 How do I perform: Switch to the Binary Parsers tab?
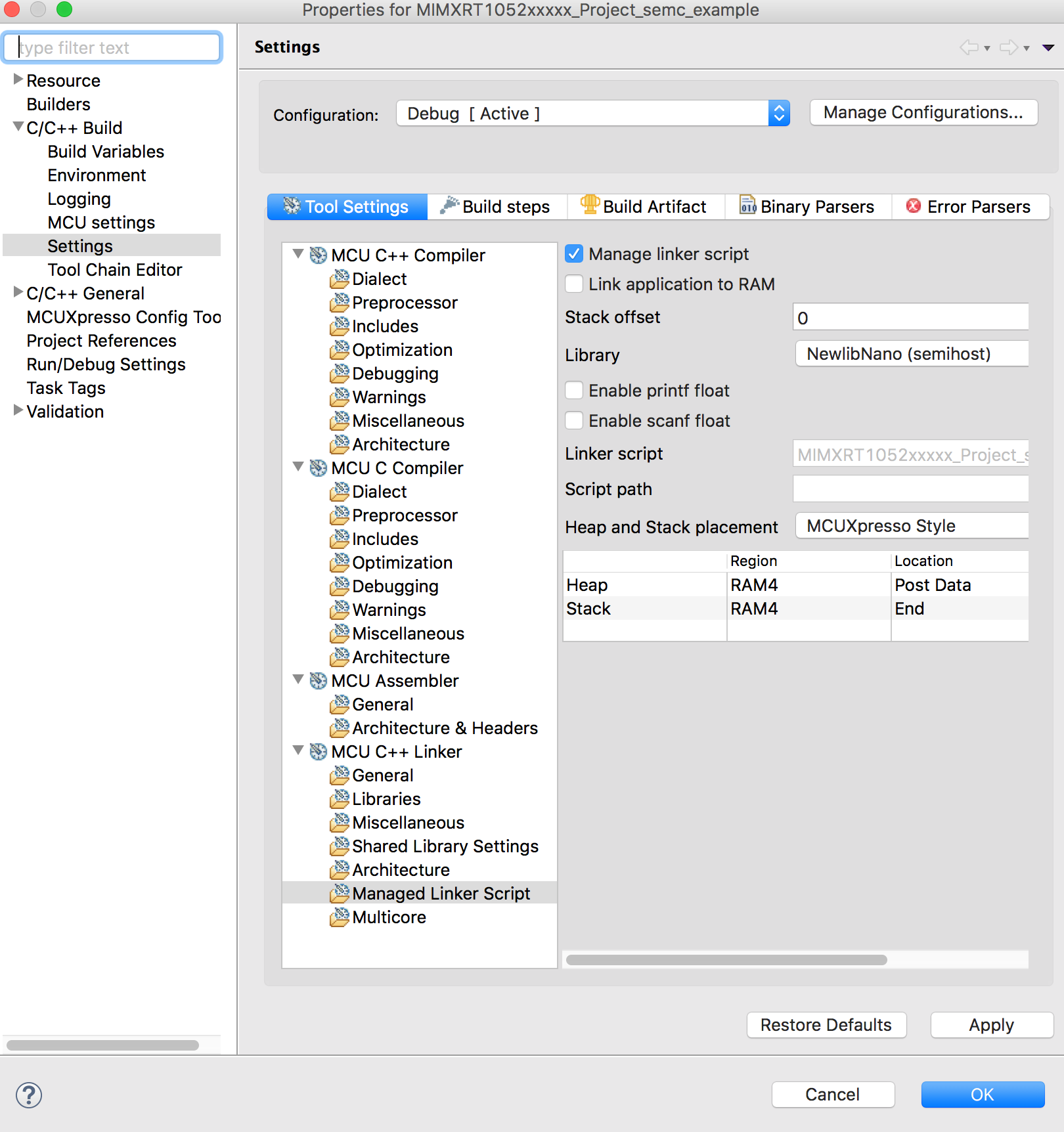click(x=809, y=207)
